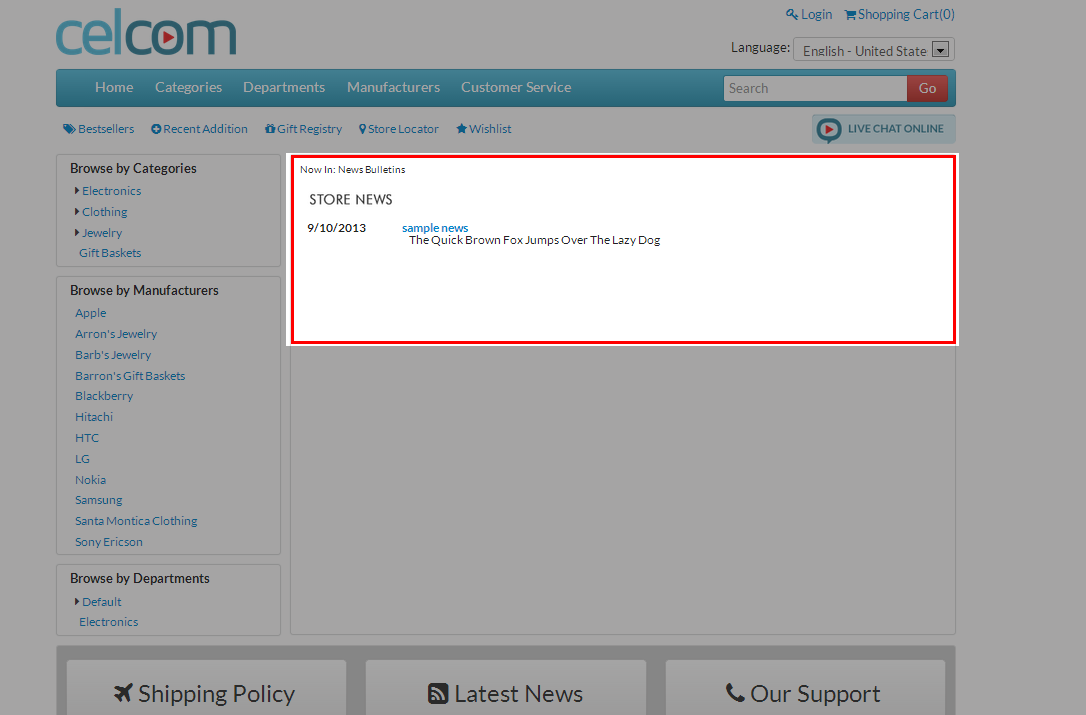Image resolution: width=1086 pixels, height=715 pixels.
Task: Click the Store Locator pin icon
Action: click(362, 129)
